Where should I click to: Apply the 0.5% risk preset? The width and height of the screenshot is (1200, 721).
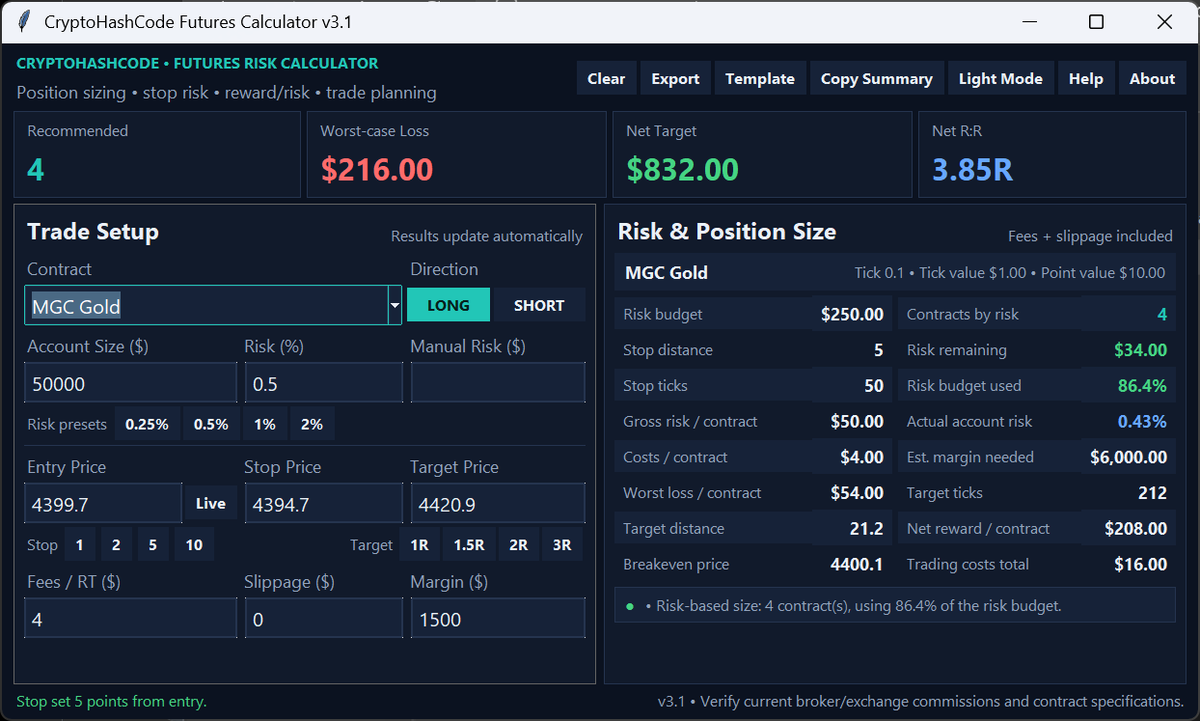tap(211, 424)
